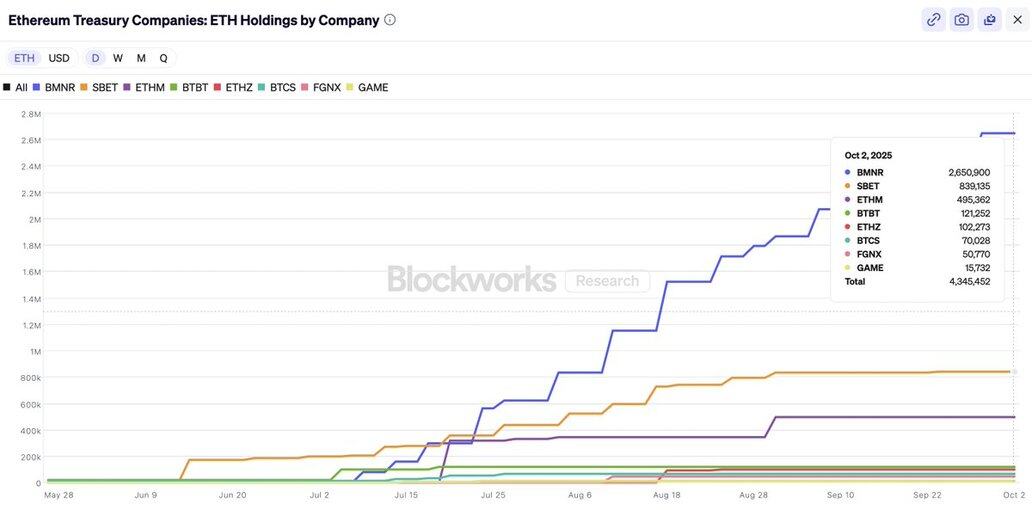Click the info icon beside chart title
The height and width of the screenshot is (510, 1032).
click(390, 20)
